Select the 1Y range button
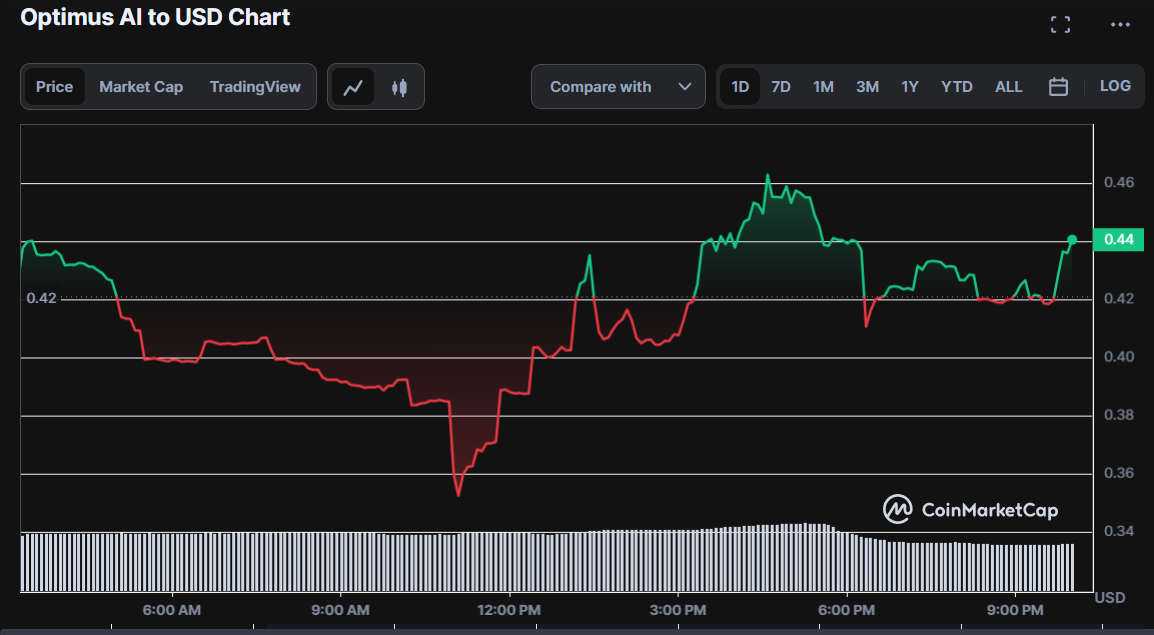The width and height of the screenshot is (1154, 635). (x=909, y=87)
